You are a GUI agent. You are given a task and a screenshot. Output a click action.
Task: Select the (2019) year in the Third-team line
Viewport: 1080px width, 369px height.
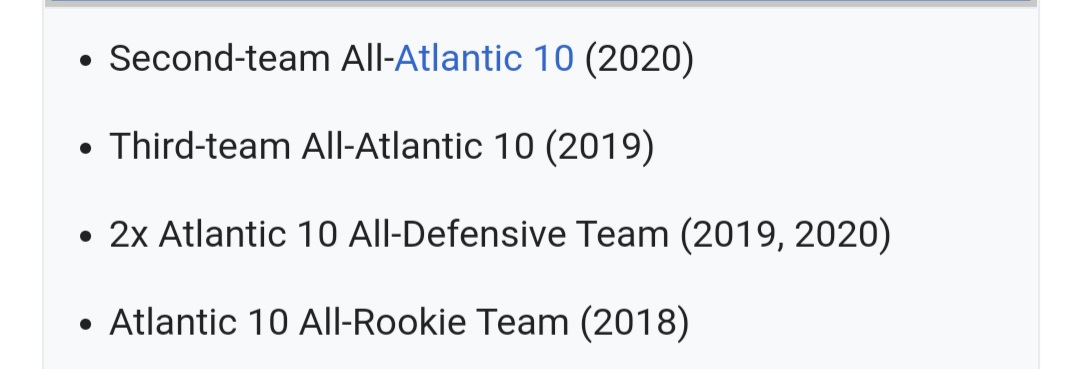(599, 147)
